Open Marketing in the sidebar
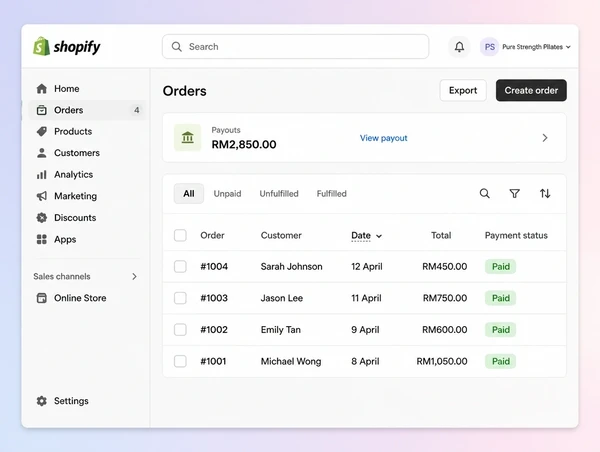Screen dimensions: 600x452 pos(88,196)
